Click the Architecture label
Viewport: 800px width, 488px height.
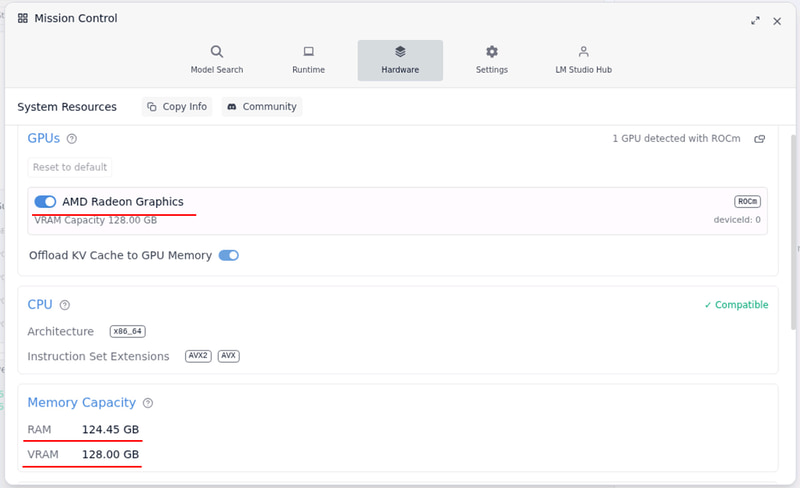[61, 332]
